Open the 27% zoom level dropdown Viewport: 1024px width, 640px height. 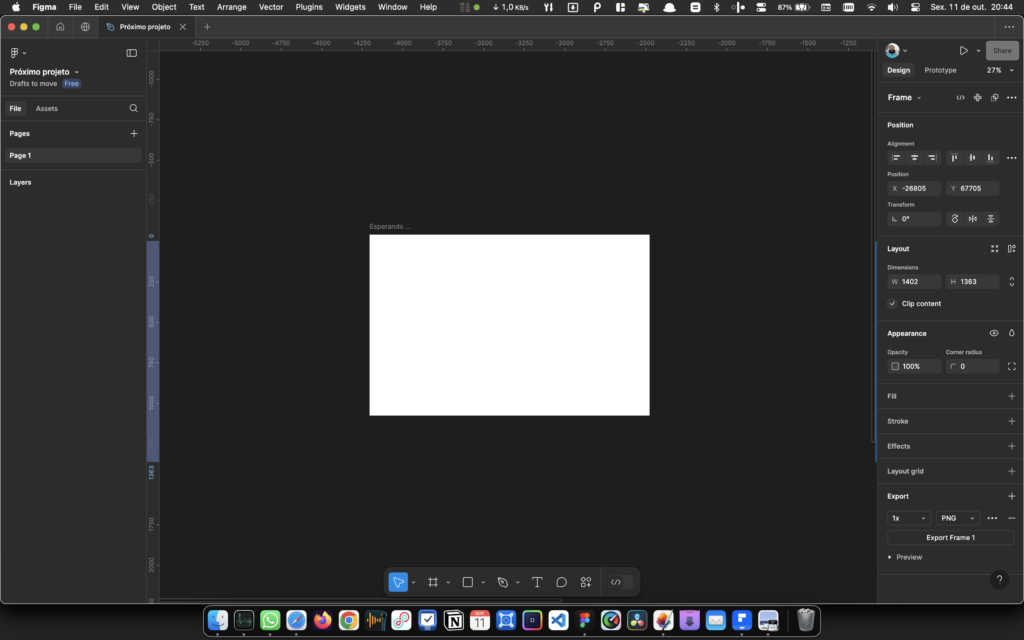tap(998, 70)
